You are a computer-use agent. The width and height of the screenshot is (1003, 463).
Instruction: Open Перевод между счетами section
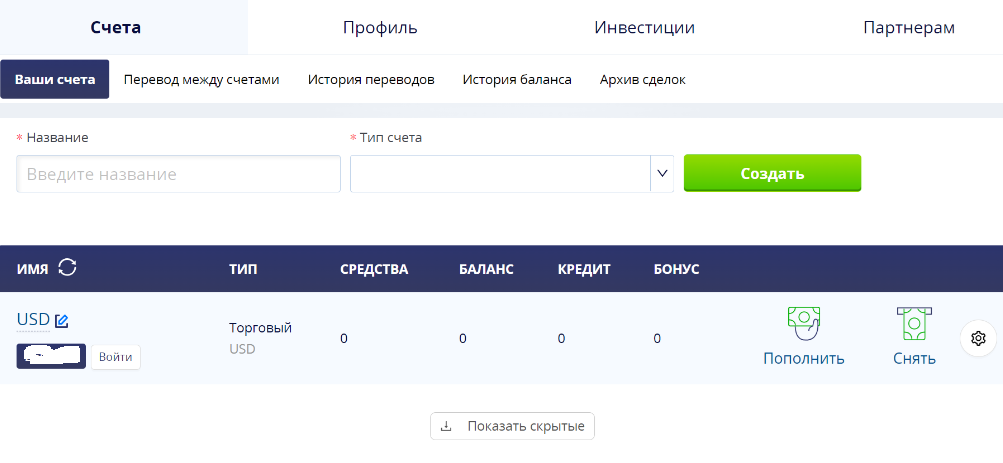(201, 80)
